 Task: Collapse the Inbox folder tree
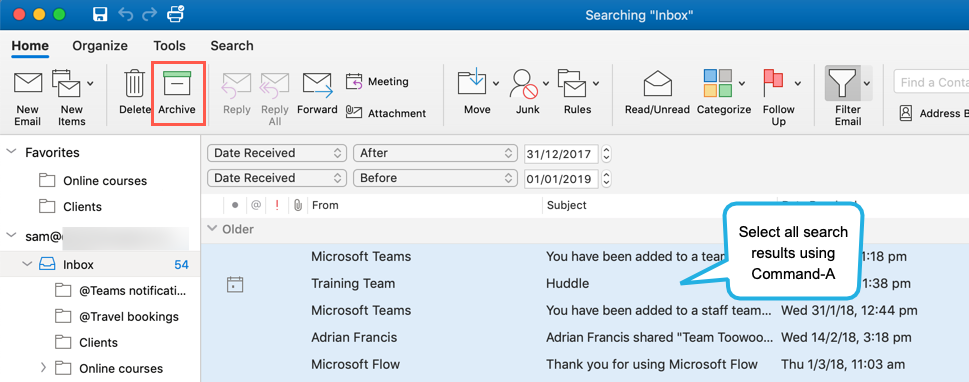tap(27, 265)
